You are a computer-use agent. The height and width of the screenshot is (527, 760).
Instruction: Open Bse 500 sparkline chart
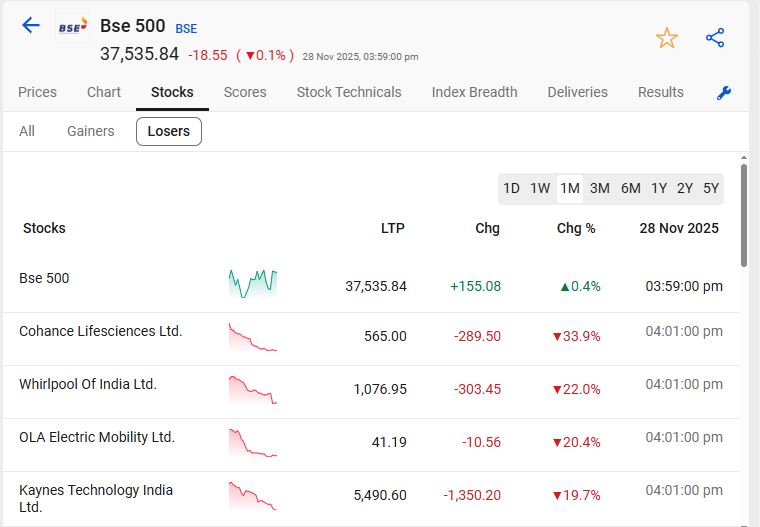click(252, 284)
